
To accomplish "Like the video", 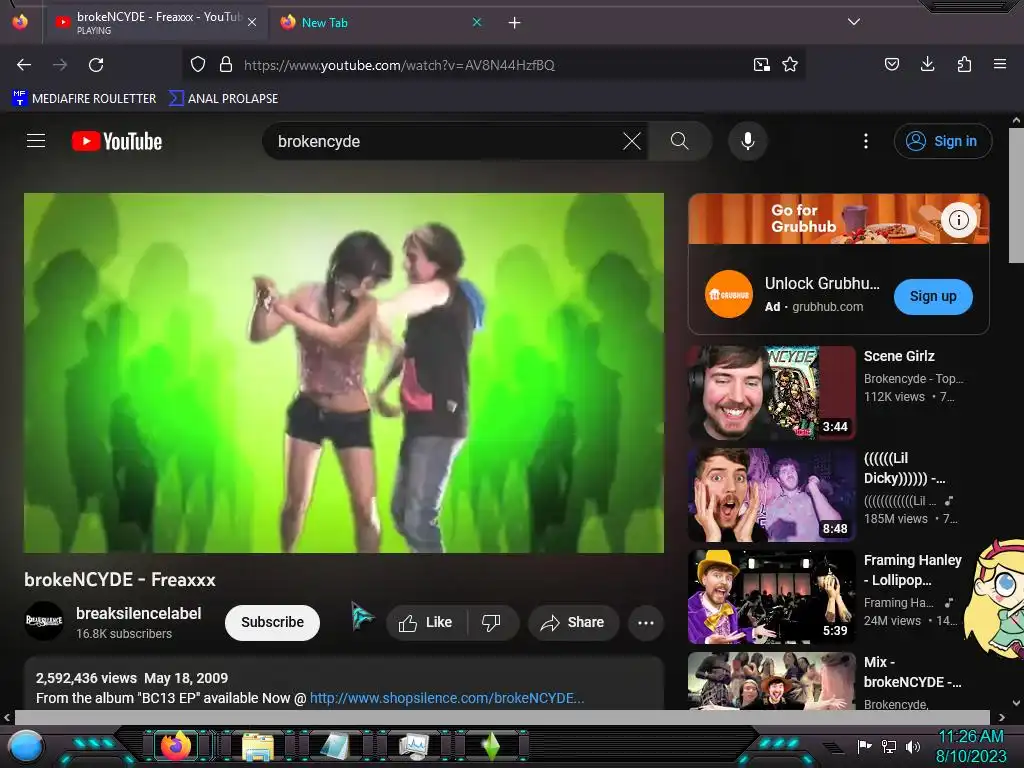I will 426,622.
